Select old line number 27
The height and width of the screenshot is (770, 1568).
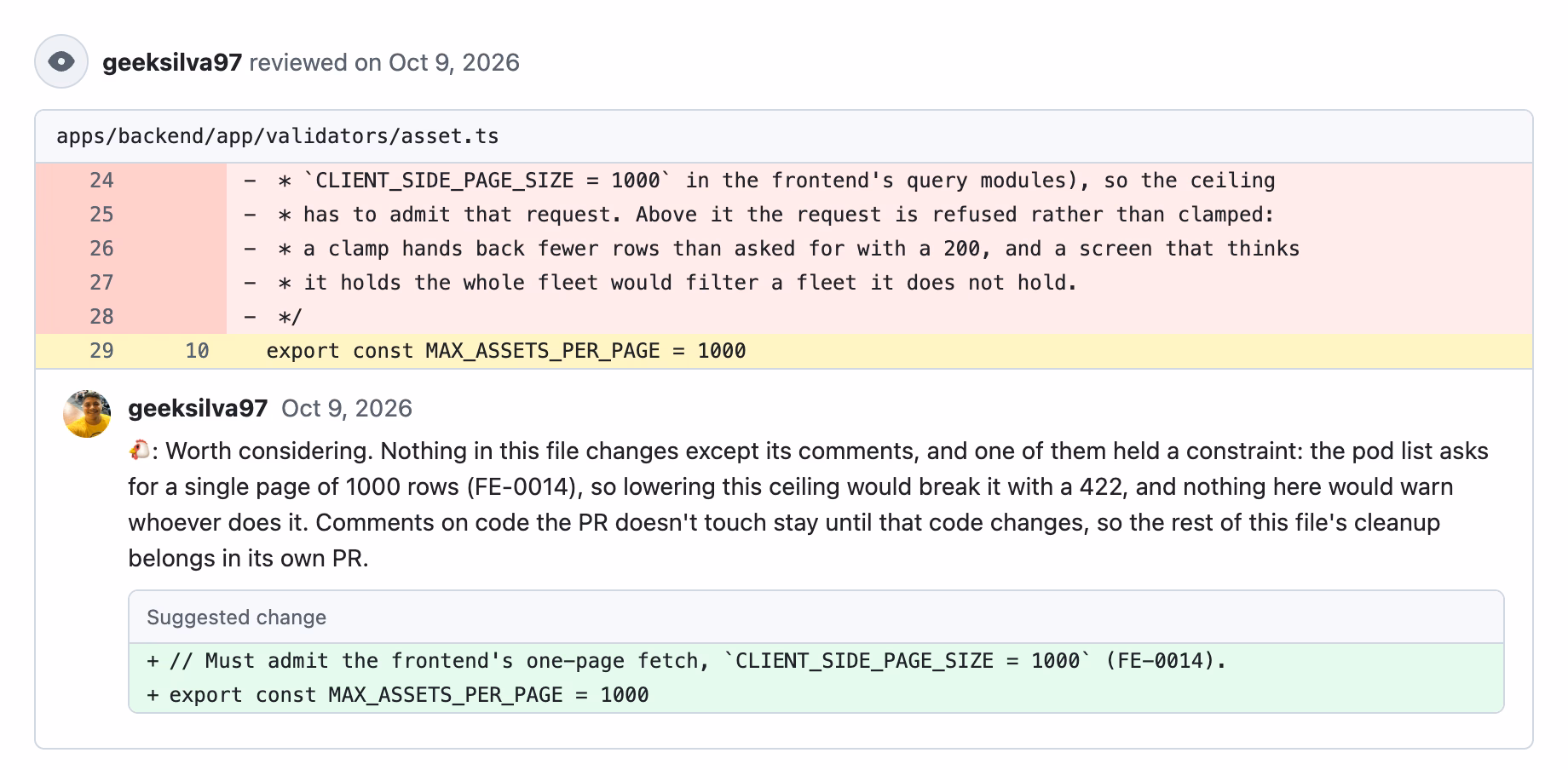[x=101, y=283]
